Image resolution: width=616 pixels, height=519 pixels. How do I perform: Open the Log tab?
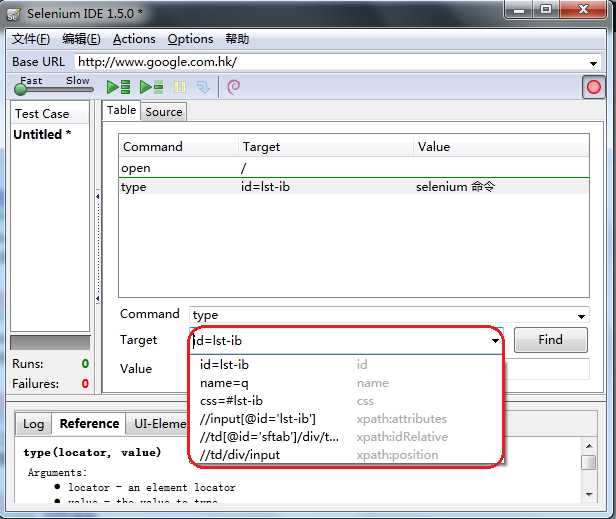point(33,424)
